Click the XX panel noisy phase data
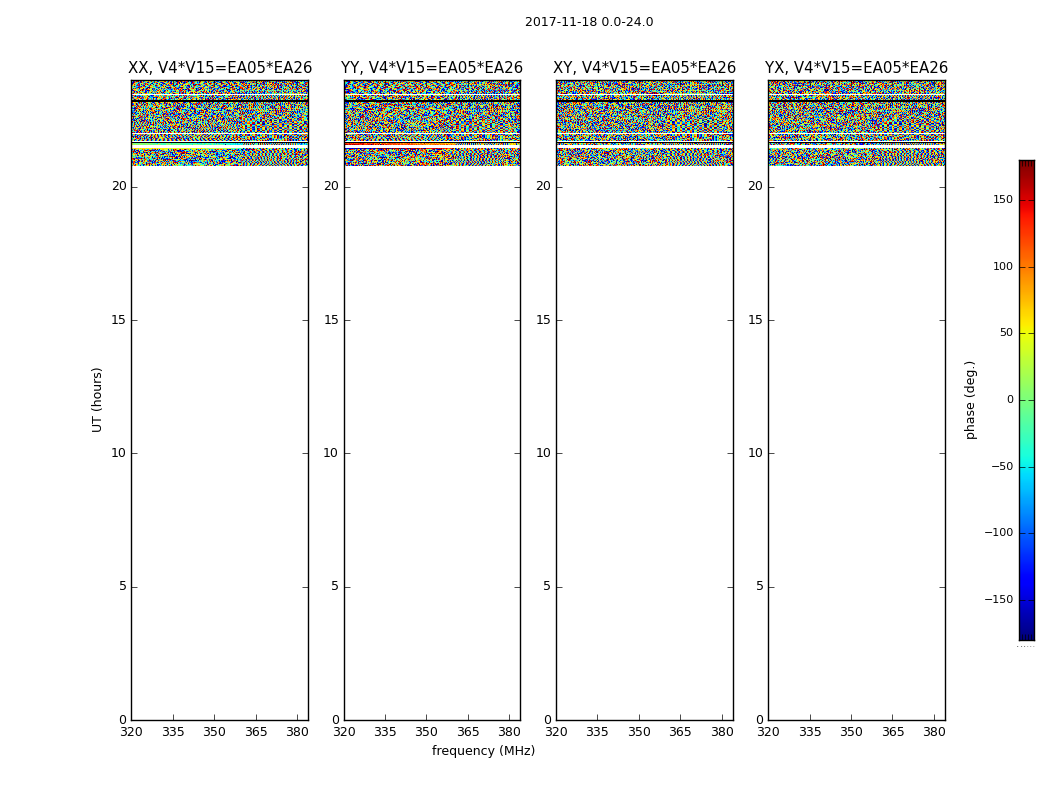Viewport: 1050px width, 800px height. (x=220, y=123)
